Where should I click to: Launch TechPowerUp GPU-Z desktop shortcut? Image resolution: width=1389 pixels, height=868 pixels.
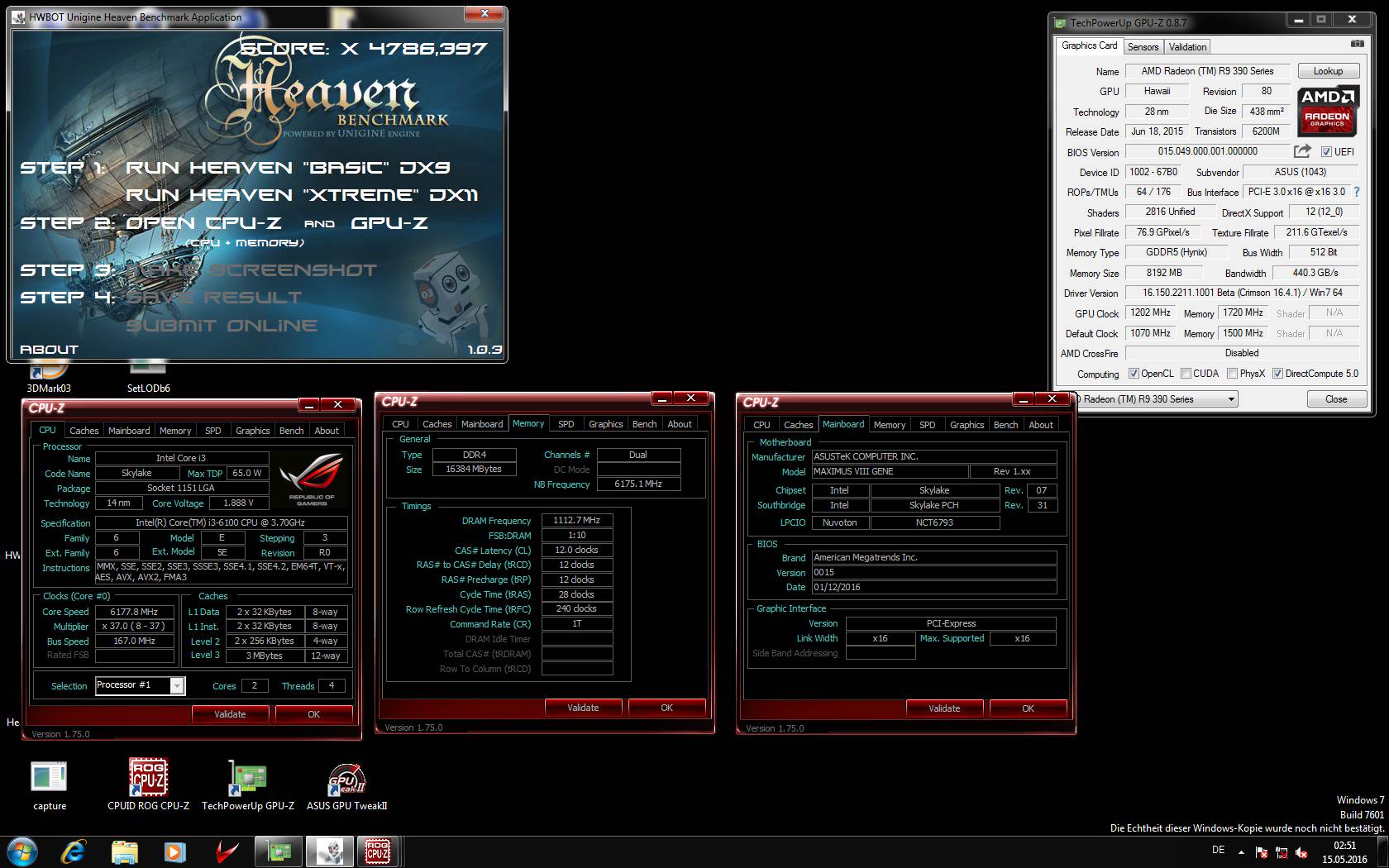click(248, 785)
